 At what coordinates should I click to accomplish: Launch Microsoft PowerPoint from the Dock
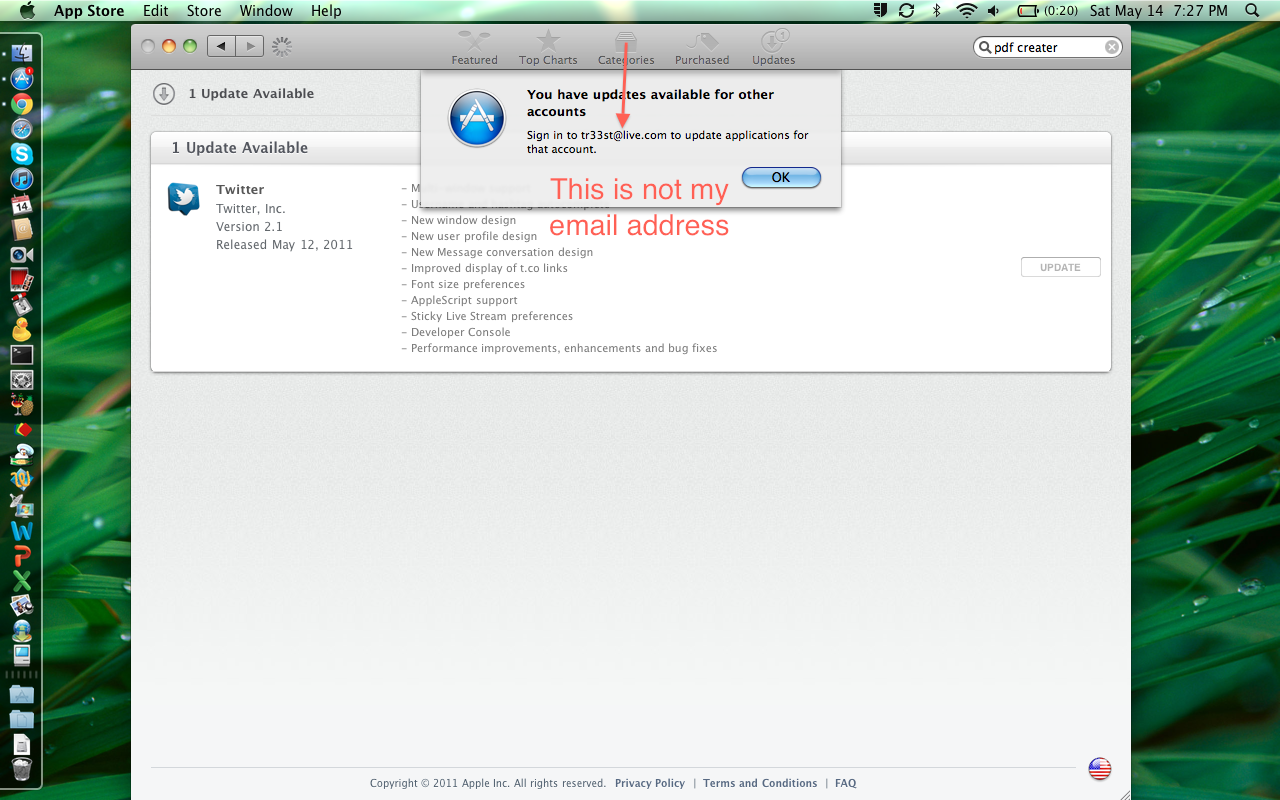click(22, 555)
